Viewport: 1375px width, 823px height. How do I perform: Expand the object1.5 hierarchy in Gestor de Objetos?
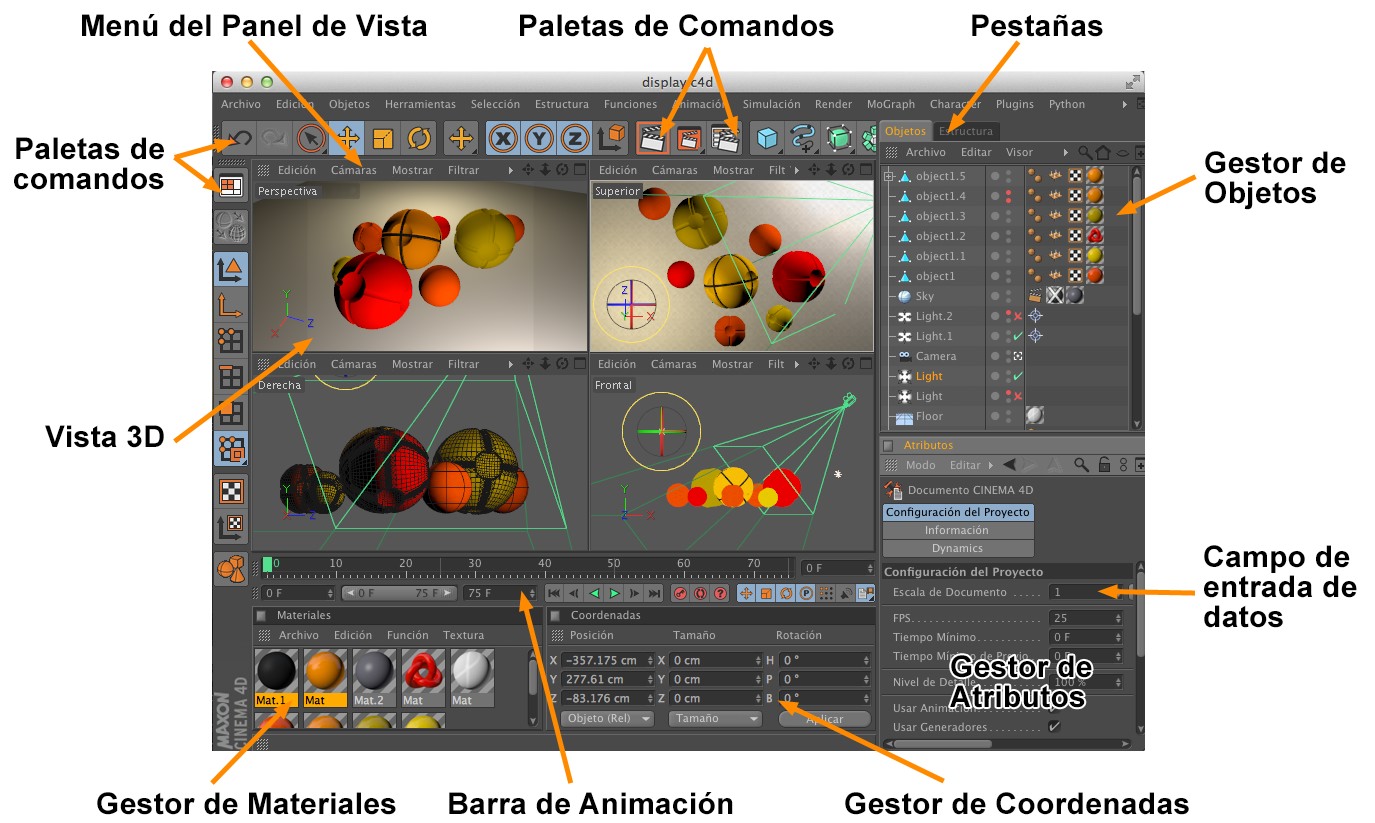click(887, 176)
